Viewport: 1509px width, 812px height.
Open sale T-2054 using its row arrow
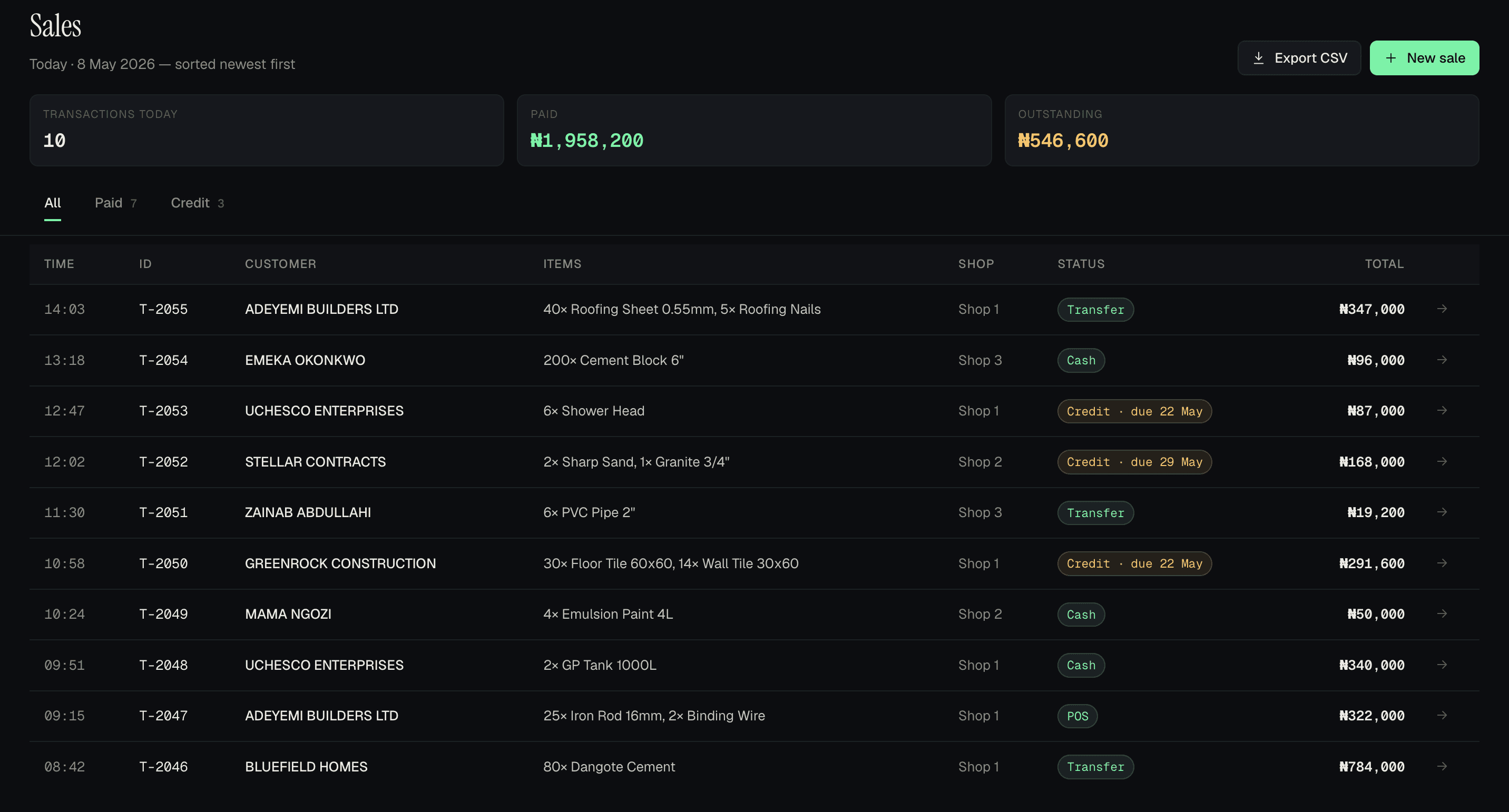[1442, 360]
